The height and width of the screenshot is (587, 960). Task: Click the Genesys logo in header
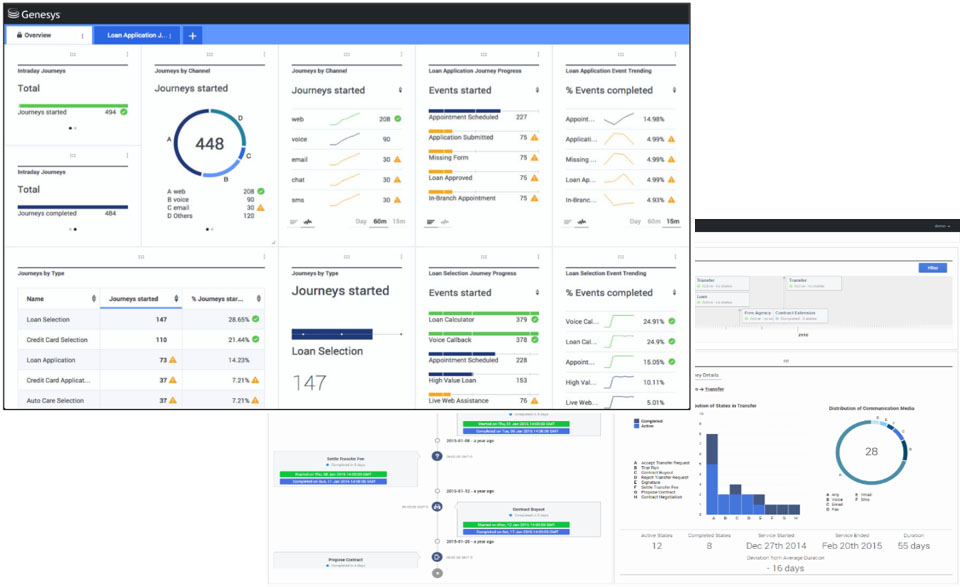click(x=35, y=13)
